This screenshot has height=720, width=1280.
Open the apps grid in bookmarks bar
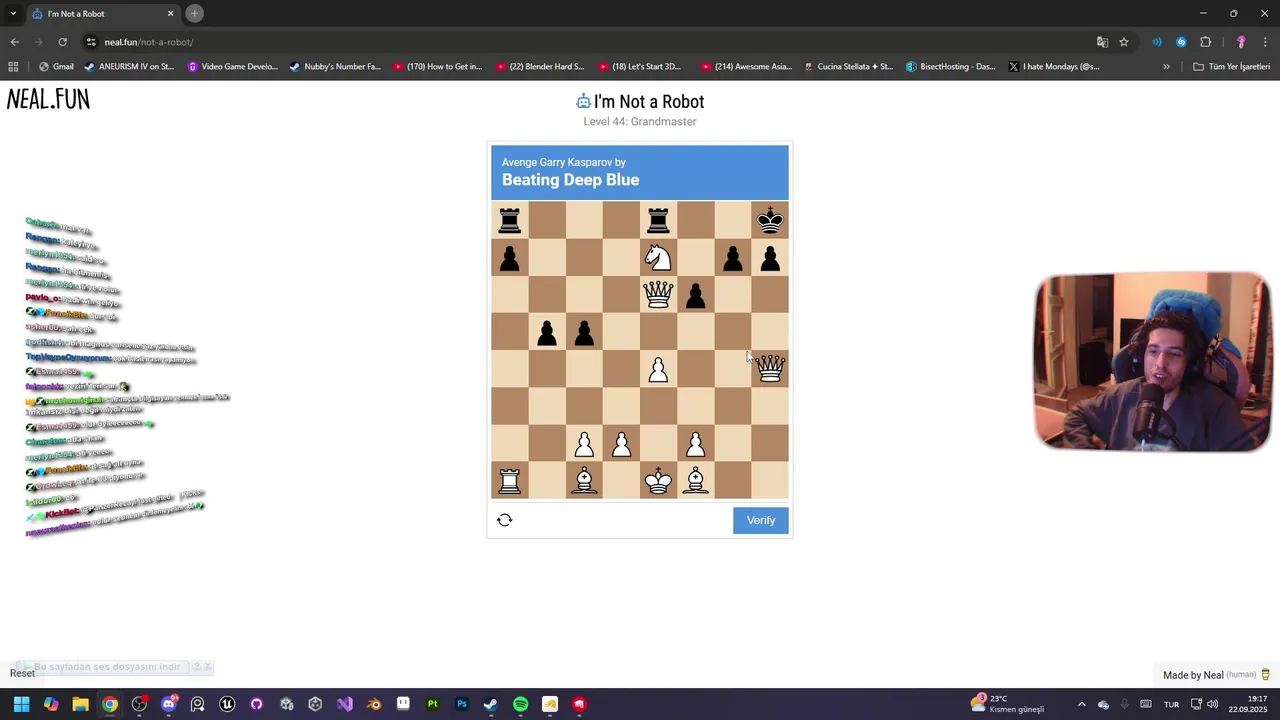pos(13,67)
